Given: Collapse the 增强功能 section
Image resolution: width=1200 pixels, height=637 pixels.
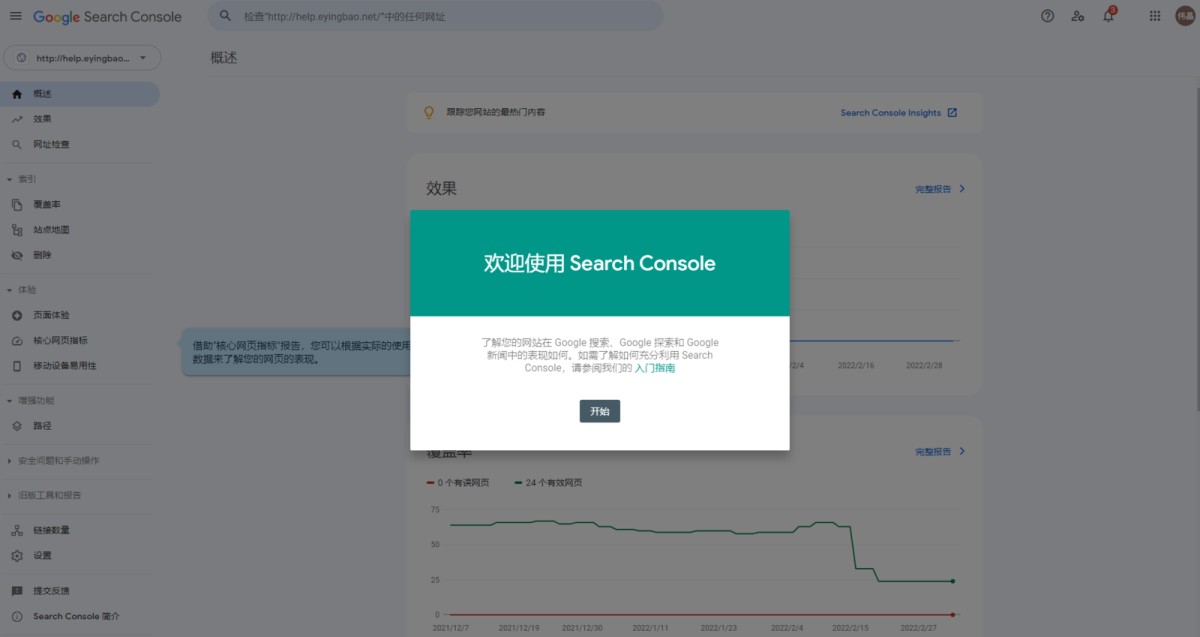Looking at the screenshot, I should click(31, 400).
